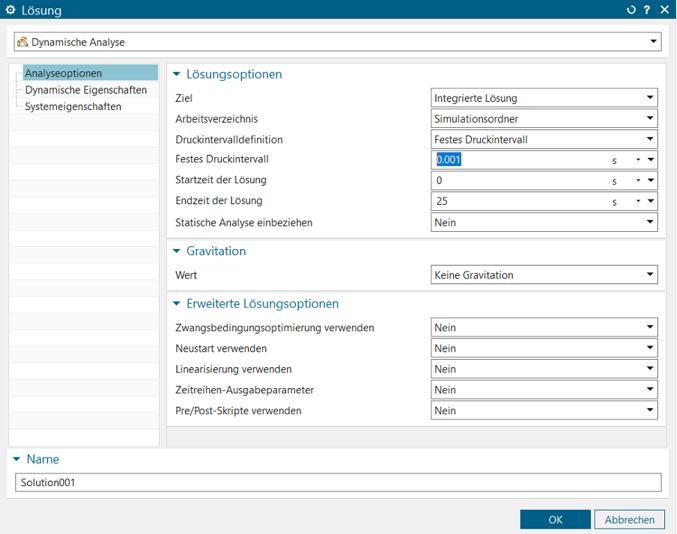
Task: Open help via the question mark icon
Action: pos(647,10)
